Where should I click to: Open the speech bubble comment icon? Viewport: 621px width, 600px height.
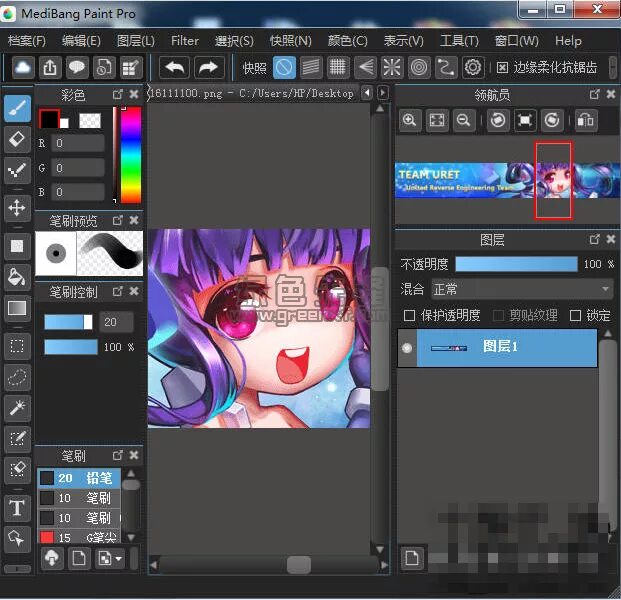click(x=77, y=68)
